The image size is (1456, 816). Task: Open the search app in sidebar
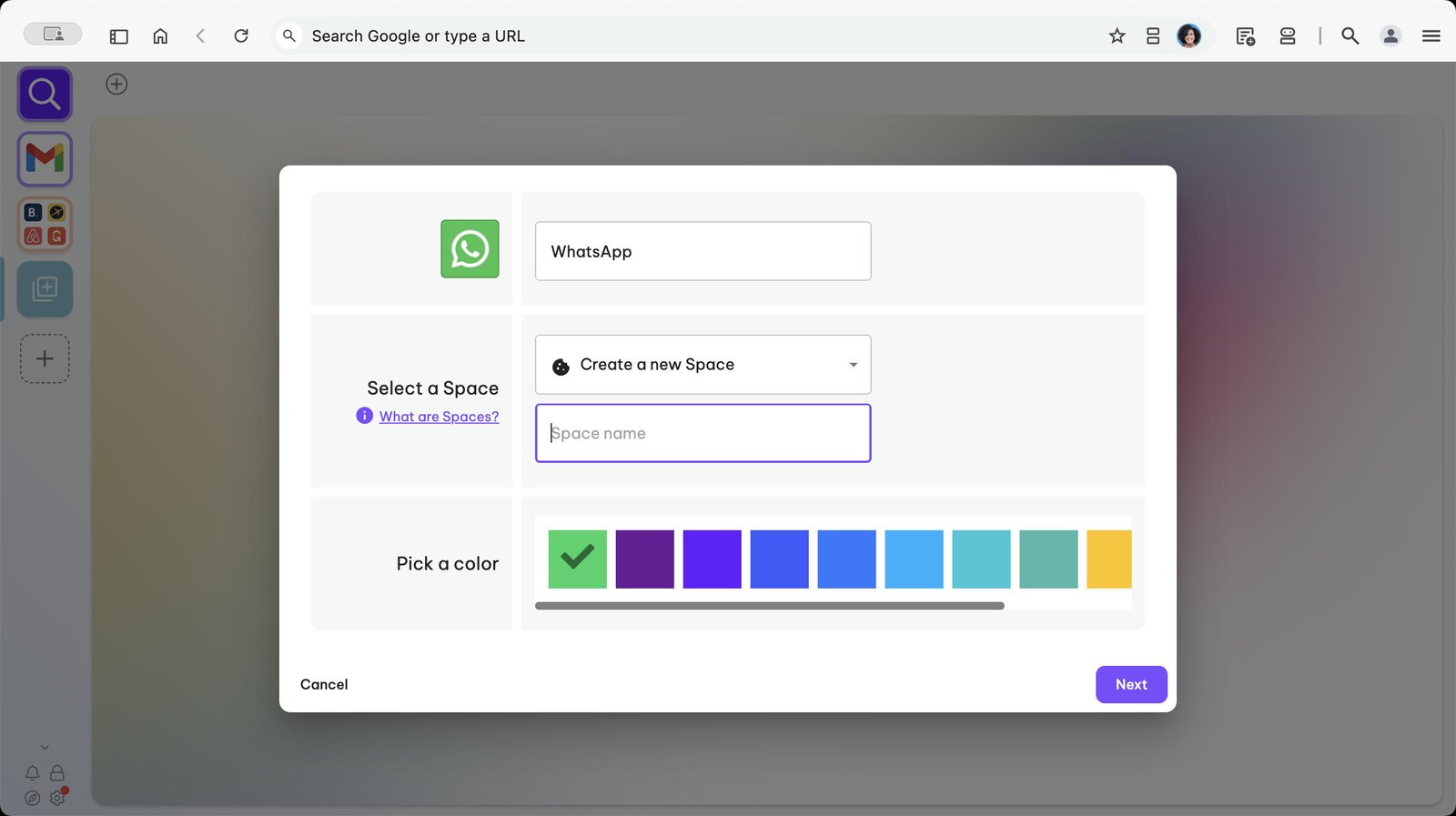coord(45,94)
